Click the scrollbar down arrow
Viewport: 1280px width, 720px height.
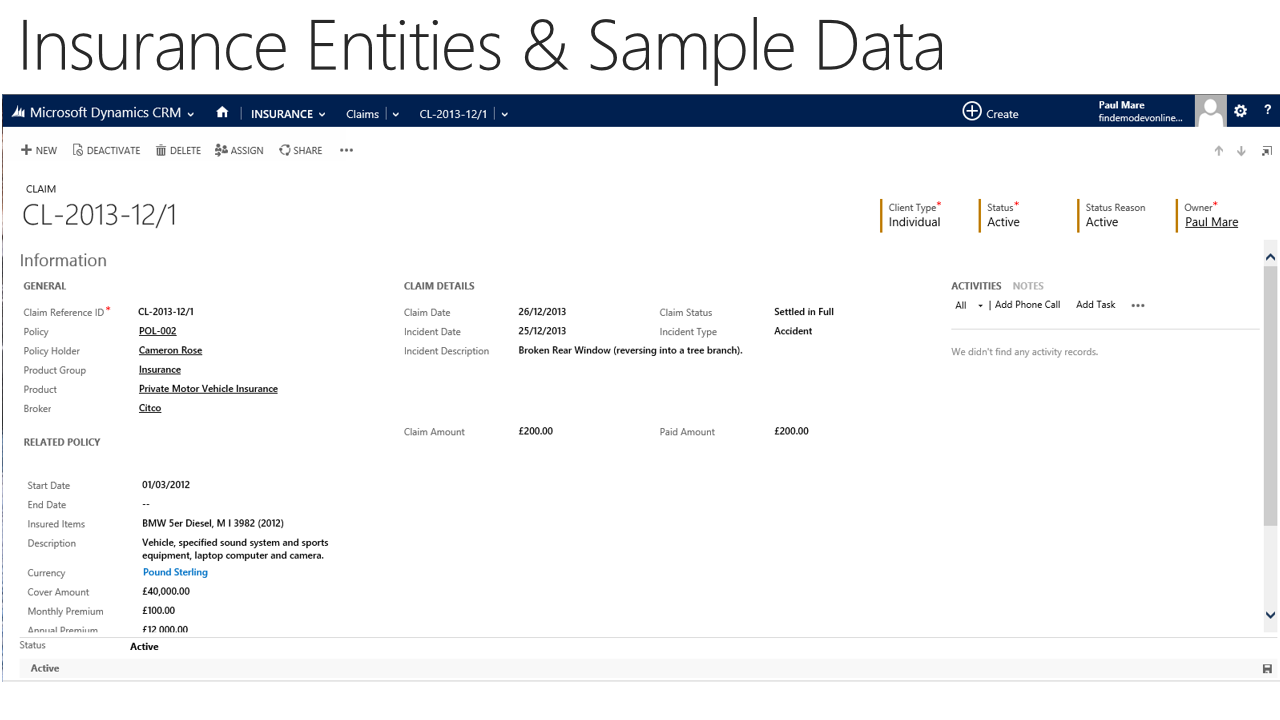pos(1270,615)
